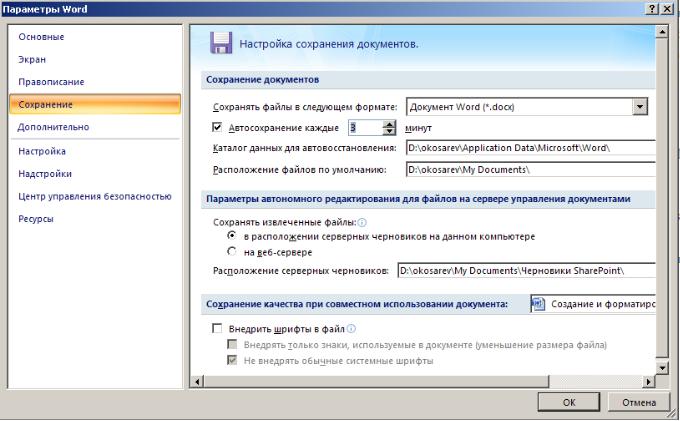Open the file format dropdown Документ Word (*.docx)
The height and width of the screenshot is (421, 680).
(640, 107)
